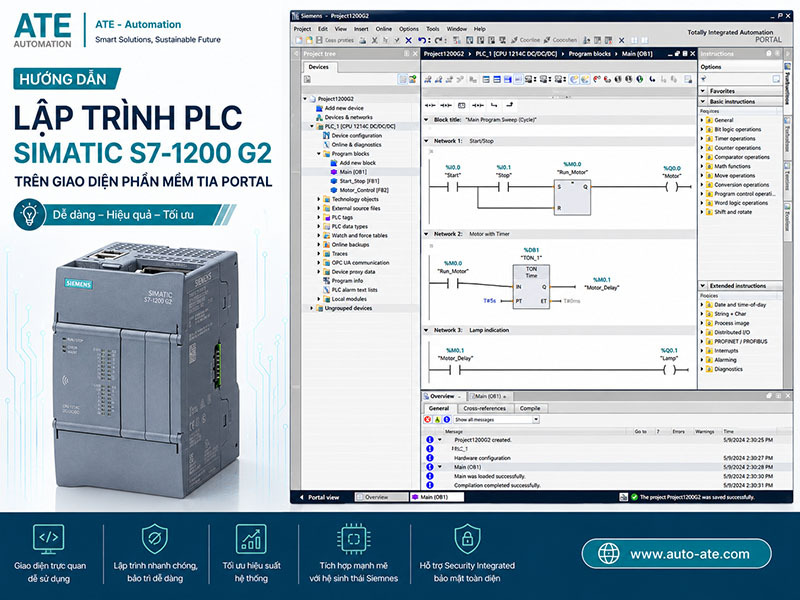The image size is (800, 600).
Task: Click the TON Time block in Network 2
Action: 531,286
